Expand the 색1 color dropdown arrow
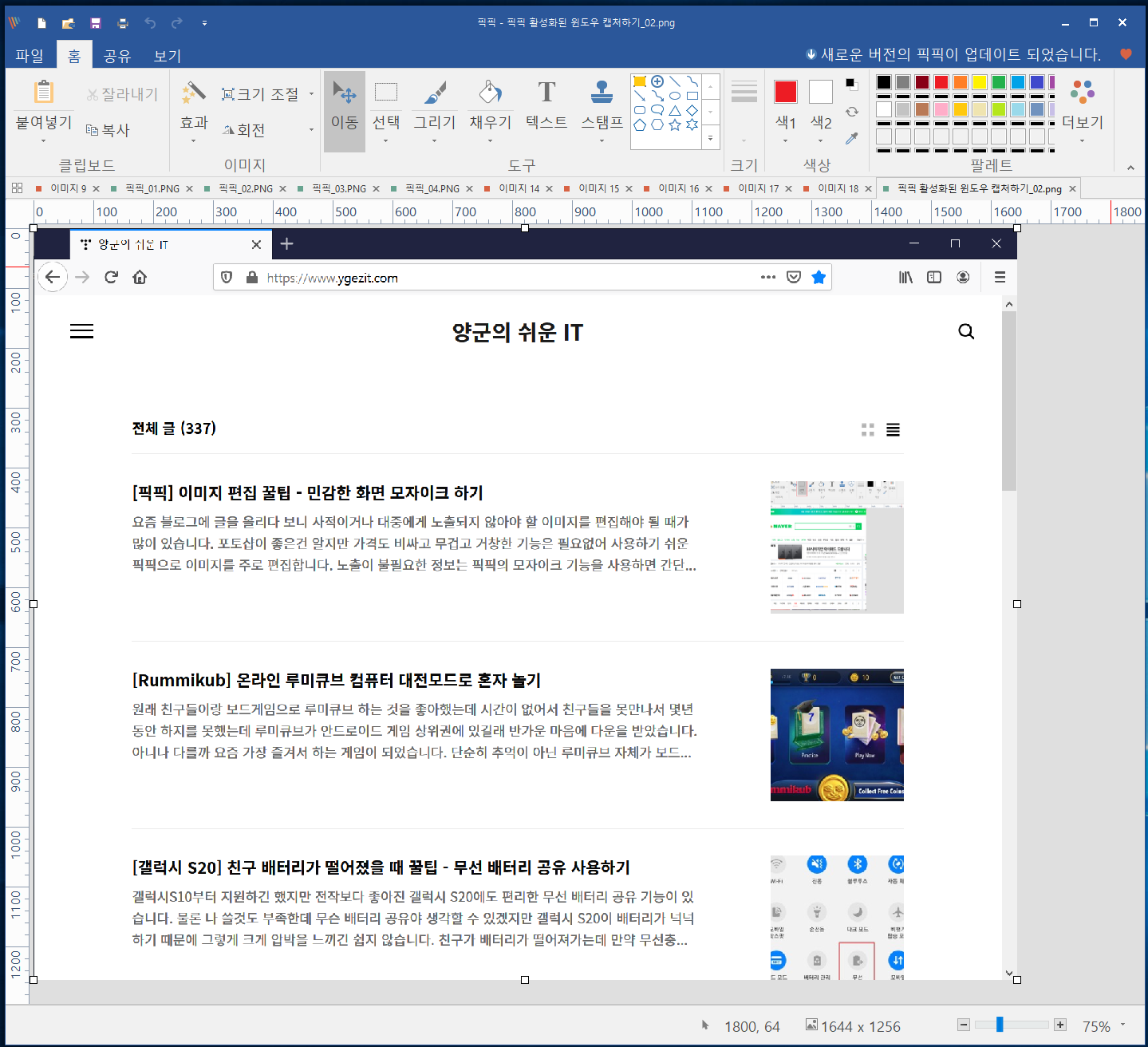1148x1047 pixels. (x=786, y=141)
